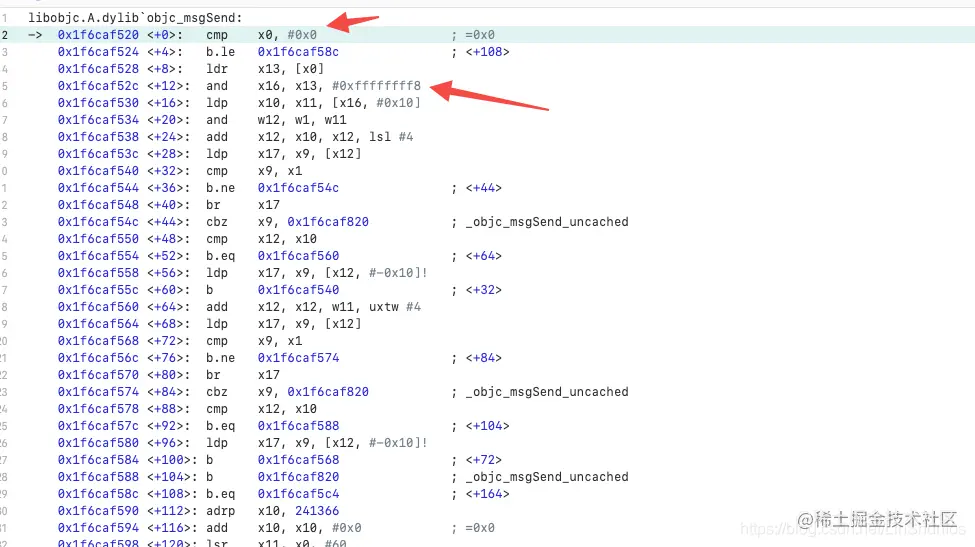Select branch target 0x1f6caf540 at offset <+60>
The image size is (975, 547).
298,290
